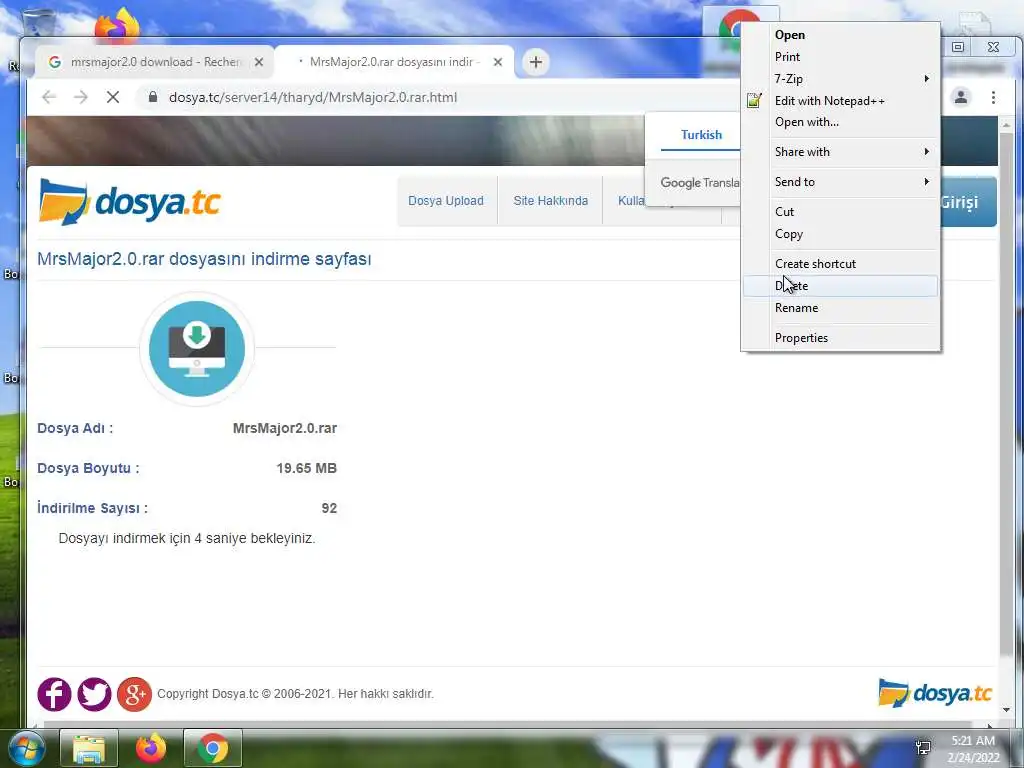Screen dimensions: 1024x768
Task: Launch Firefox from the taskbar
Action: (x=150, y=748)
